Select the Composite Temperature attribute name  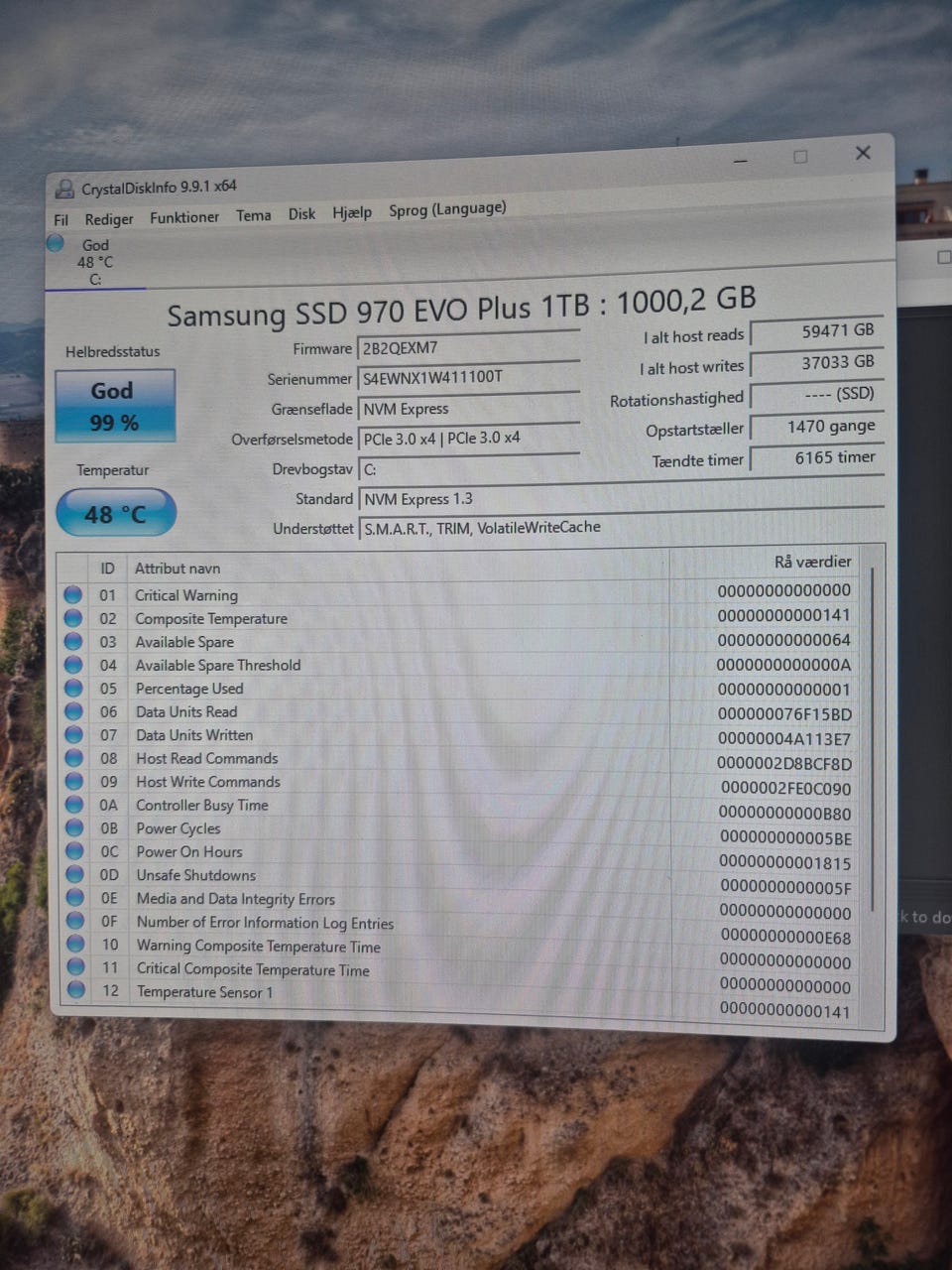211,618
